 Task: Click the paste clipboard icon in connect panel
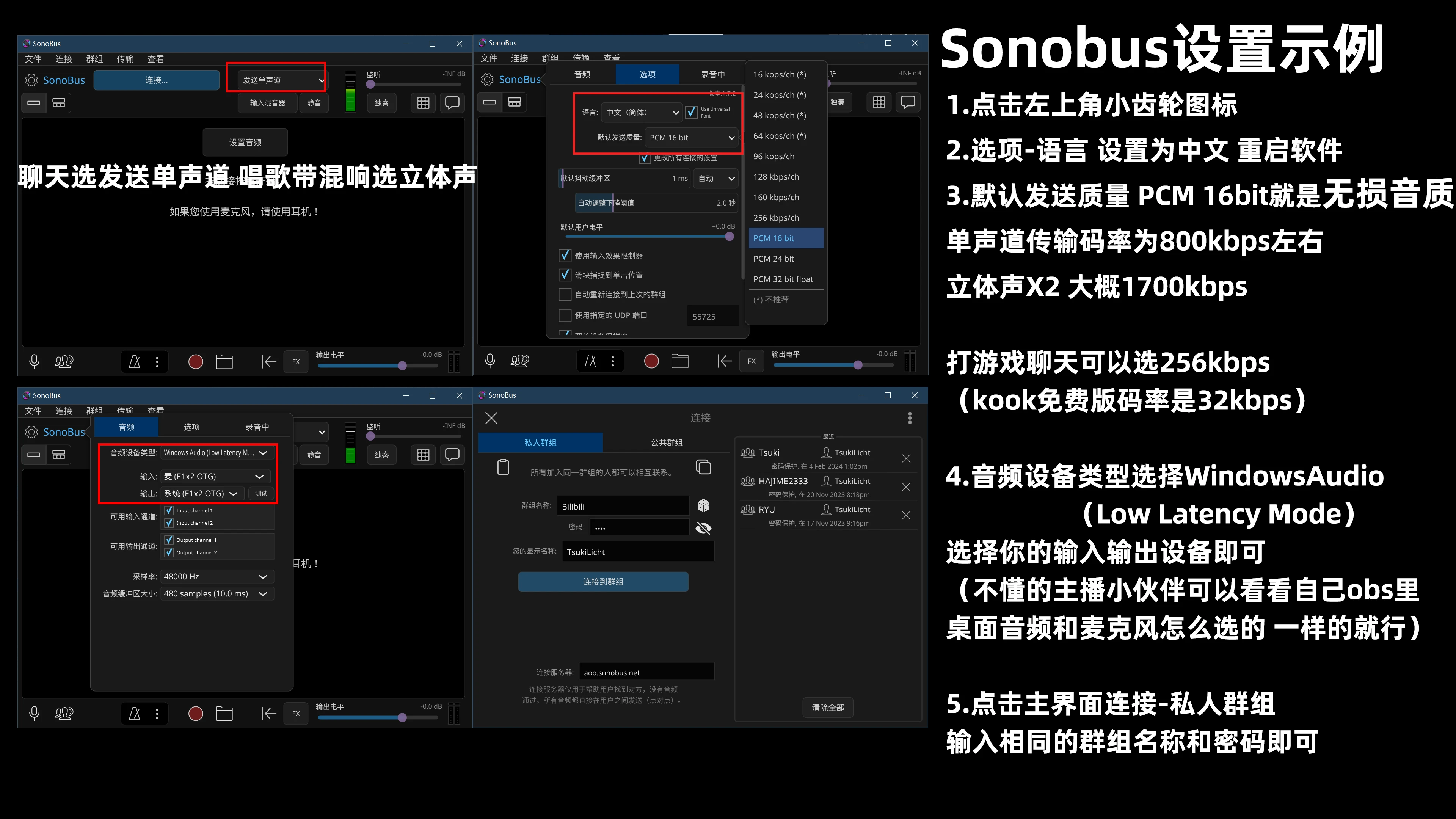(x=503, y=468)
